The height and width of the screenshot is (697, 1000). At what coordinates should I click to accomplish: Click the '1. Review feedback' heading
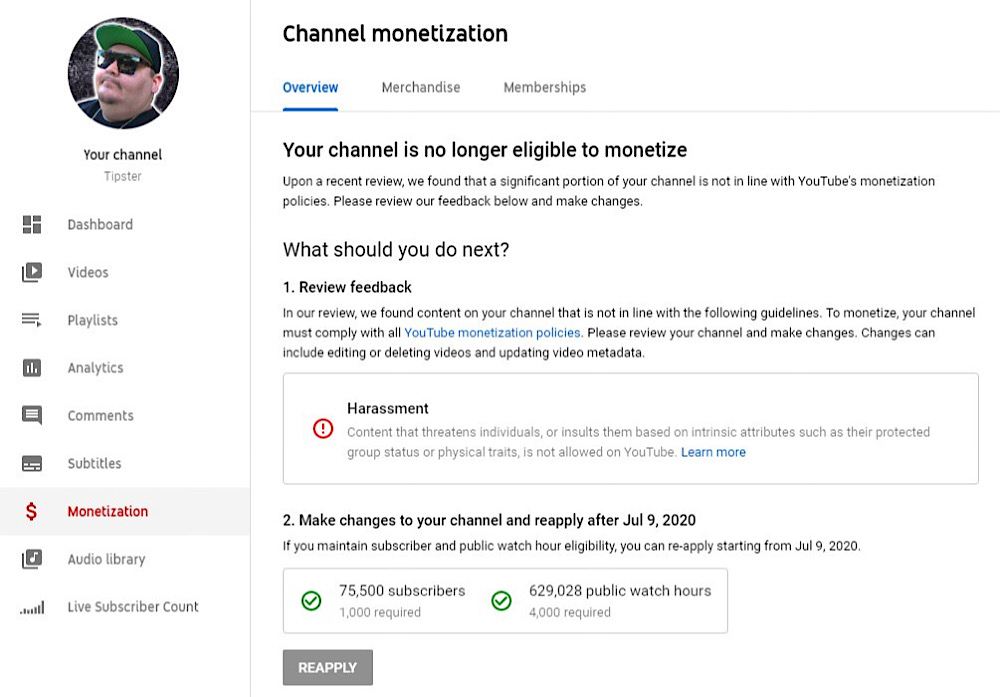[348, 288]
